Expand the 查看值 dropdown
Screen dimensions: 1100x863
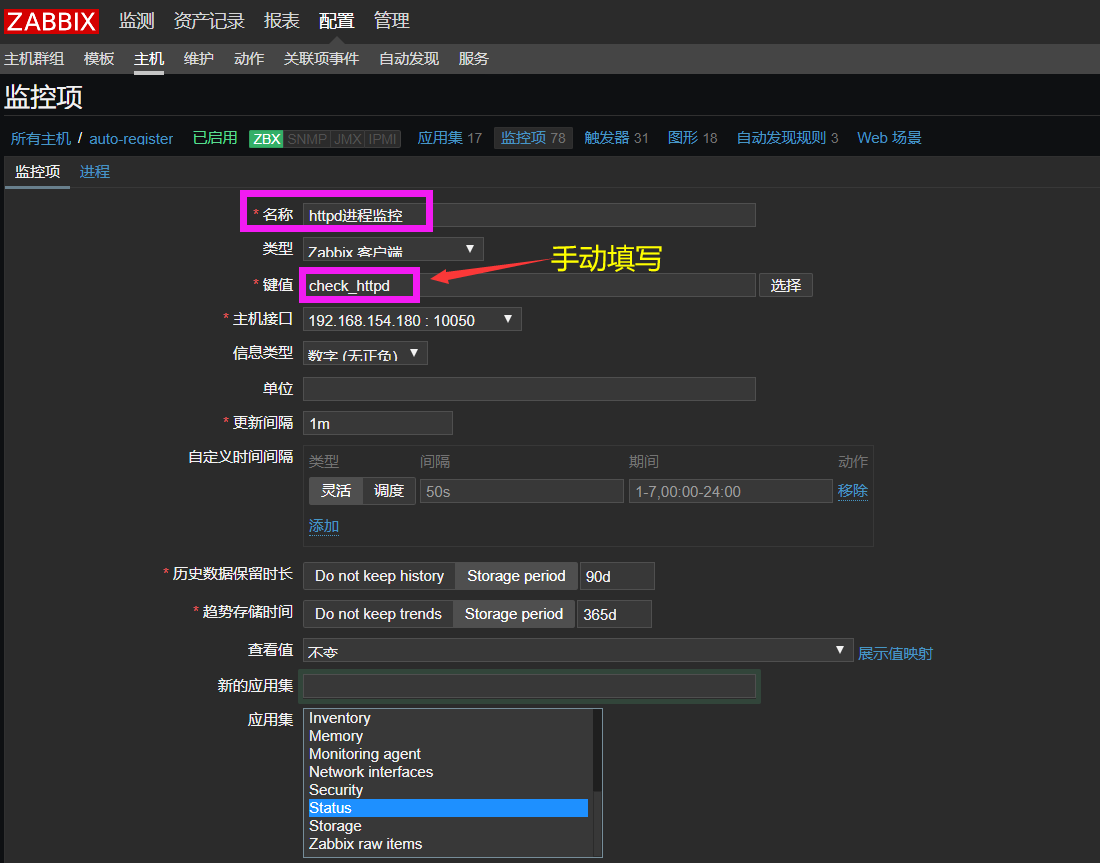click(578, 650)
